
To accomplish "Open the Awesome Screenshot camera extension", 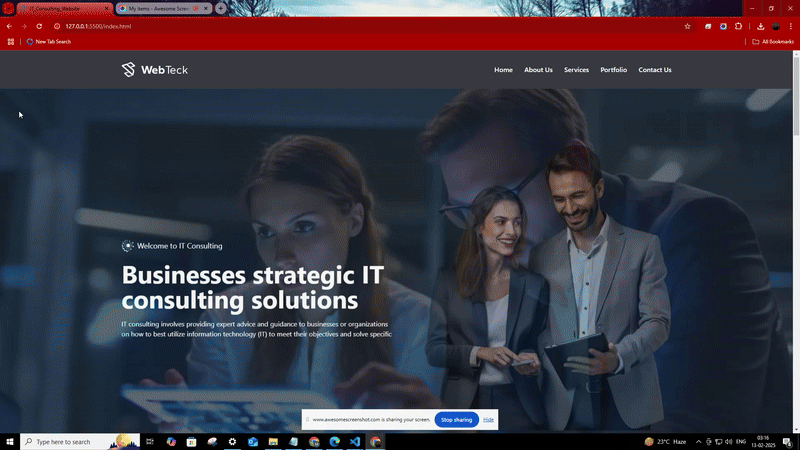I will (x=723, y=26).
